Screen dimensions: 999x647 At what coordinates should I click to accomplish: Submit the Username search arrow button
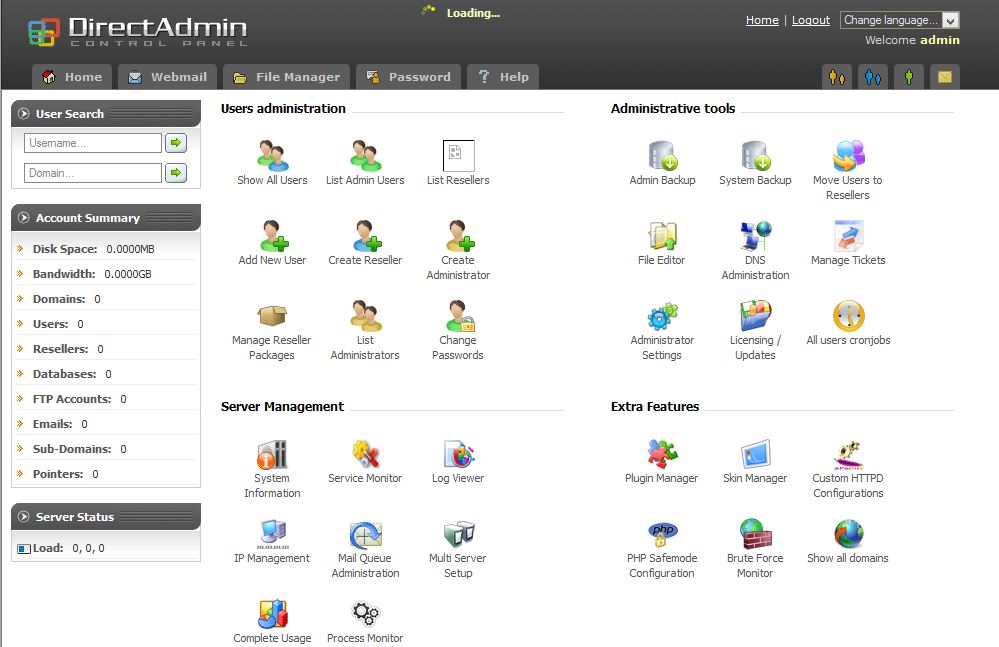coord(176,143)
